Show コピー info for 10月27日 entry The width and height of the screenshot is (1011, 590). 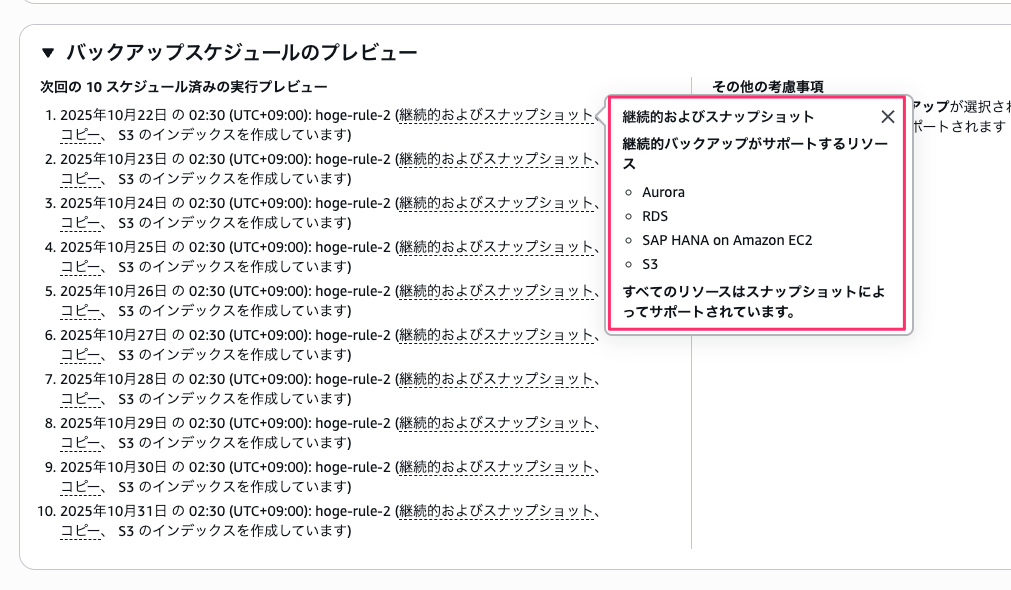[79, 355]
